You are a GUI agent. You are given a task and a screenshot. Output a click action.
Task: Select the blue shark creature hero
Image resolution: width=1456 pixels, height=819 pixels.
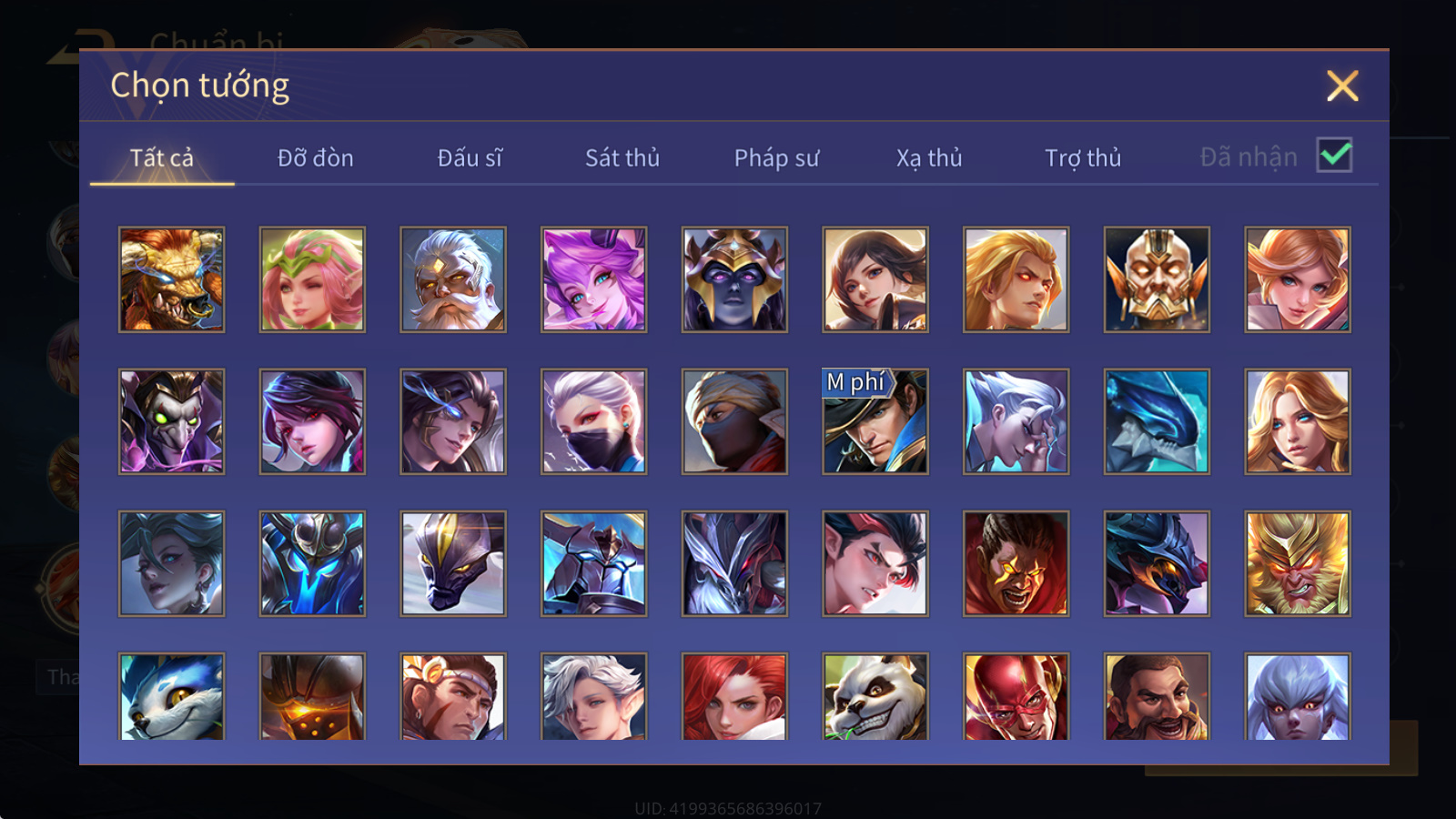[x=1157, y=421]
